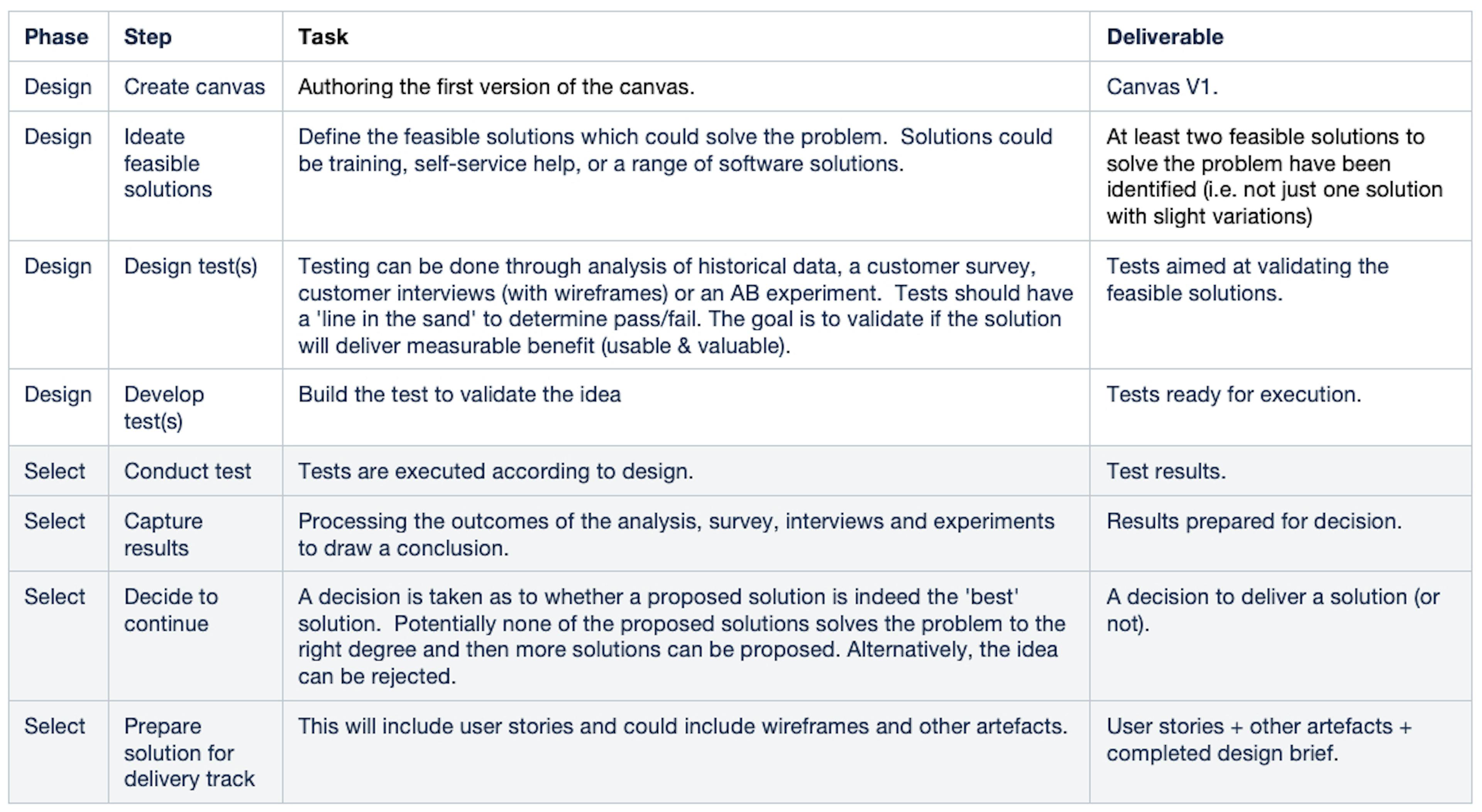1482x812 pixels.
Task: Select the Conduct test step cell
Action: point(195,471)
